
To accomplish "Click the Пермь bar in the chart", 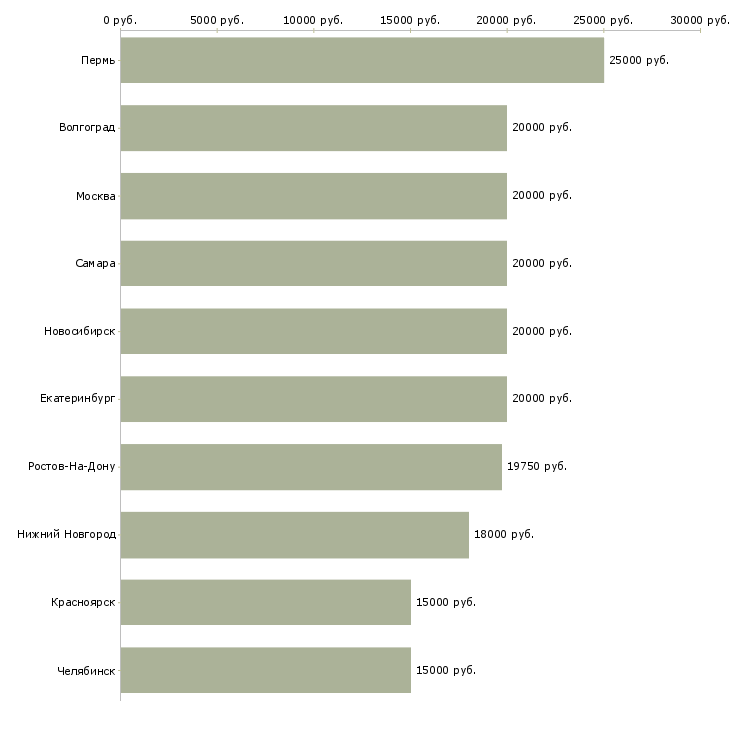I will 362,60.
